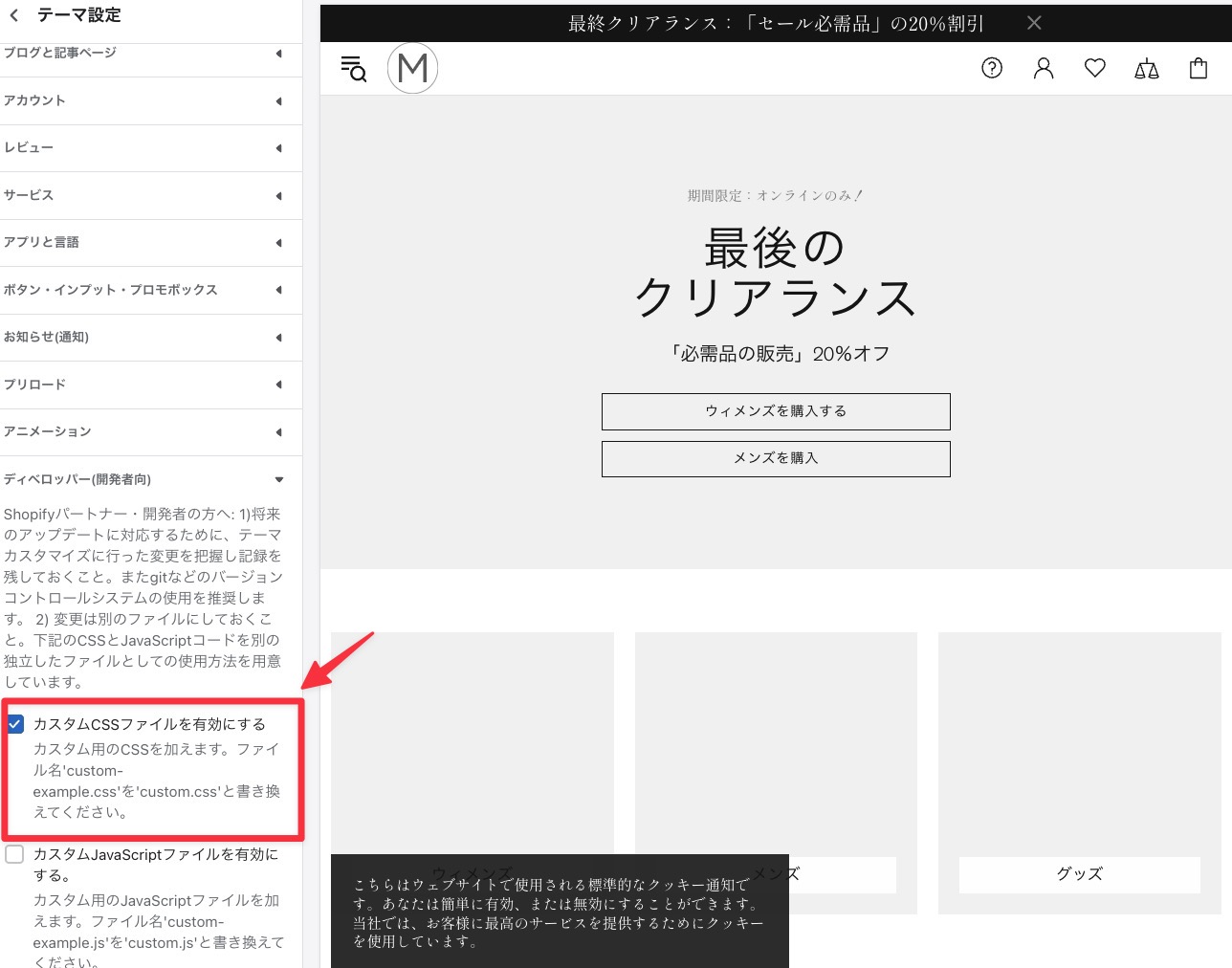Expand プリロード settings section
Viewport: 1232px width, 968px height.
pyautogui.click(x=151, y=385)
